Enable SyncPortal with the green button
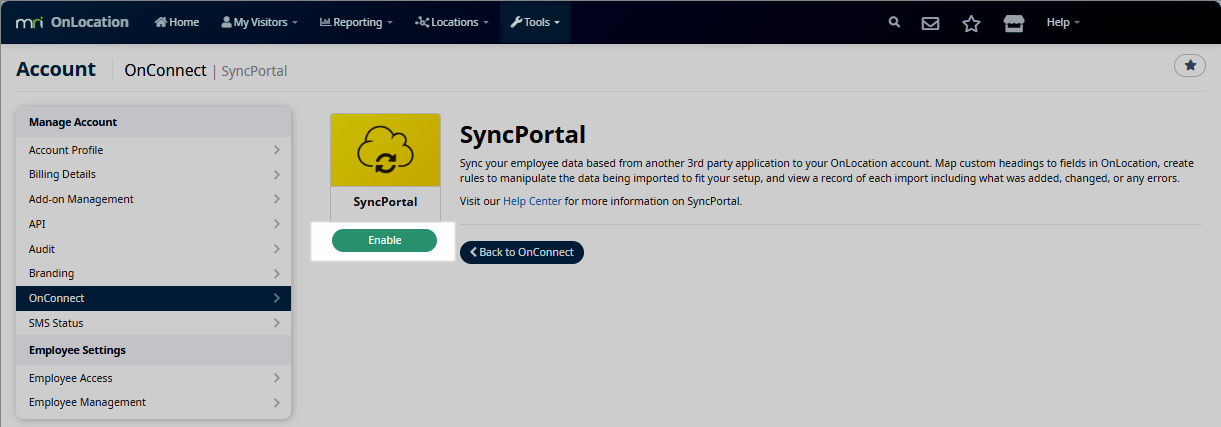 tap(384, 240)
